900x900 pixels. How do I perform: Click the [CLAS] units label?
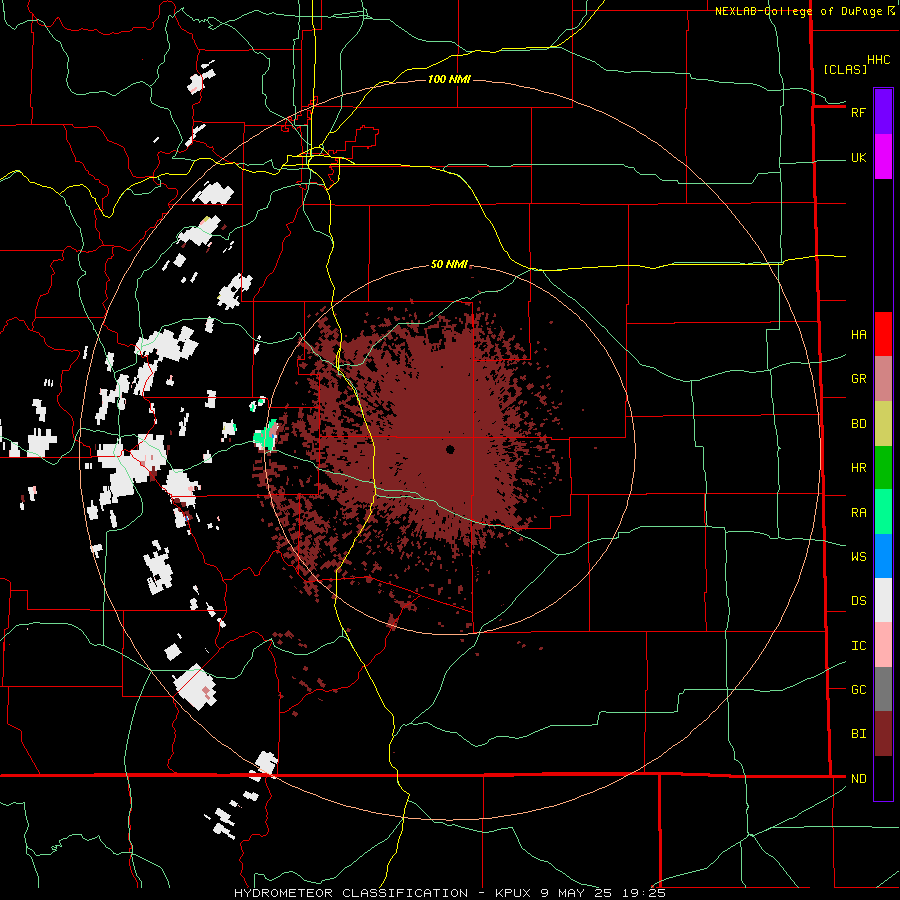pyautogui.click(x=845, y=69)
